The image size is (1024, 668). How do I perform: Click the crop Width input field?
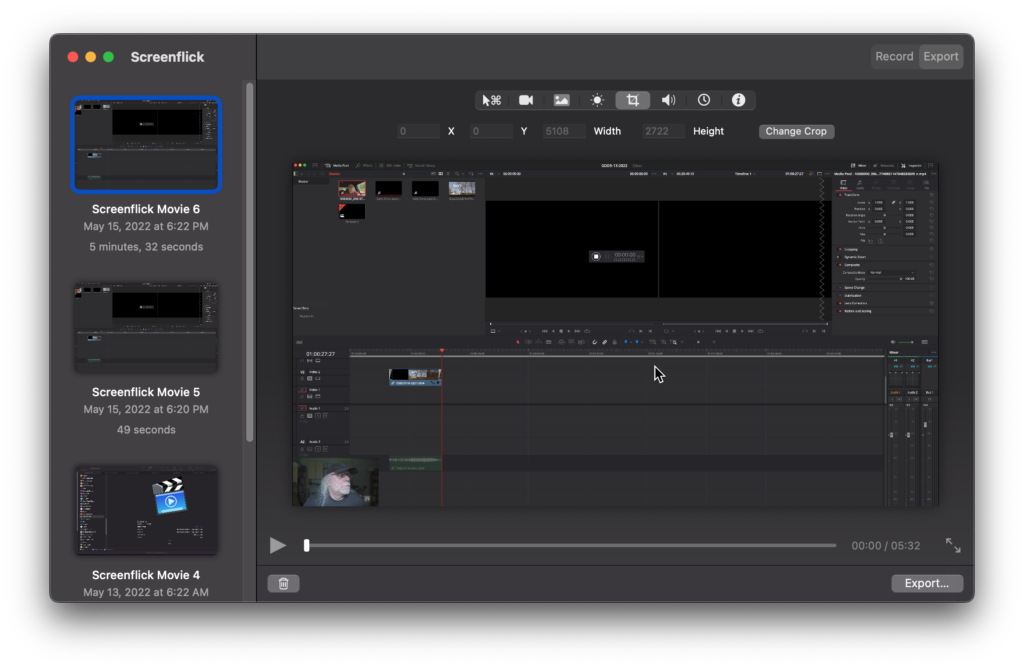click(564, 131)
